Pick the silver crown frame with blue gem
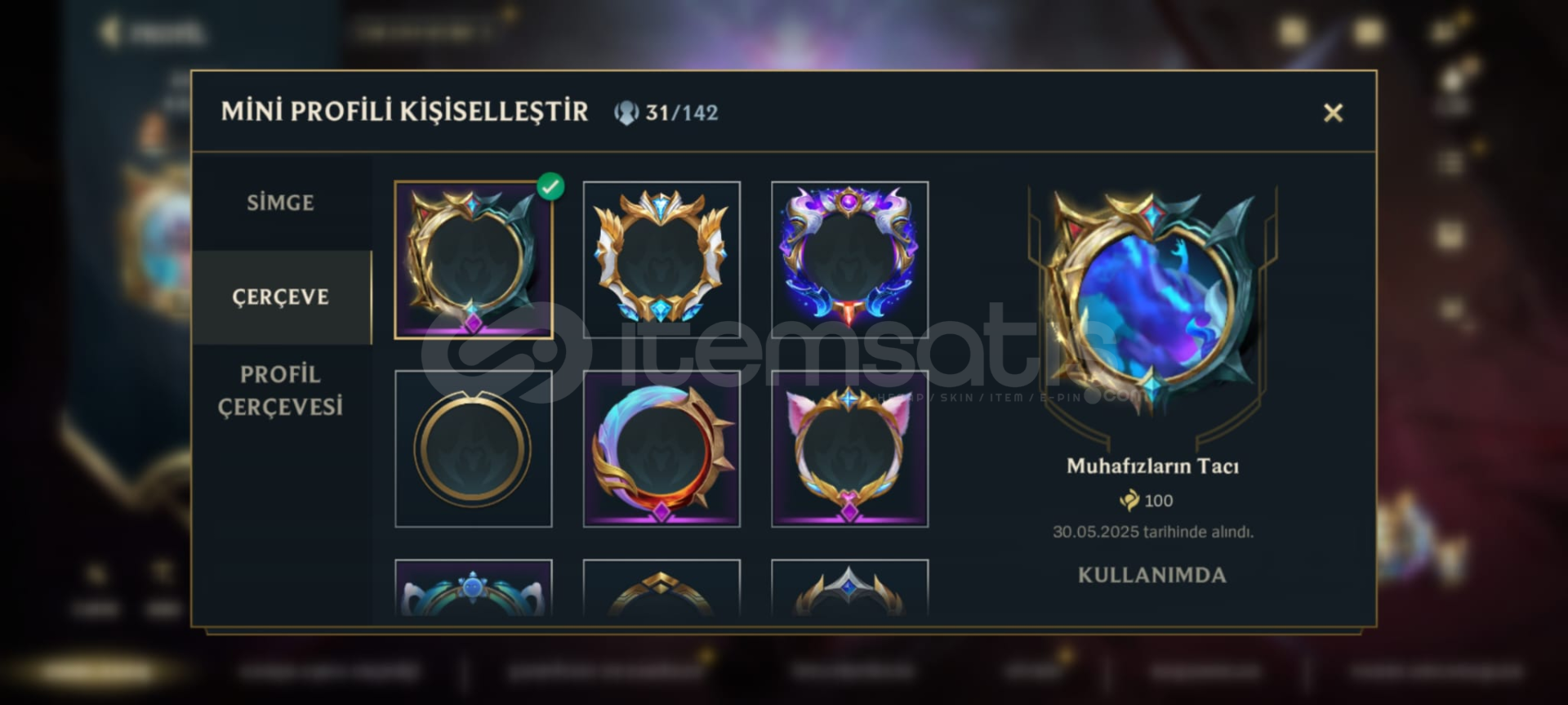The height and width of the screenshot is (705, 1568). pyautogui.click(x=849, y=587)
